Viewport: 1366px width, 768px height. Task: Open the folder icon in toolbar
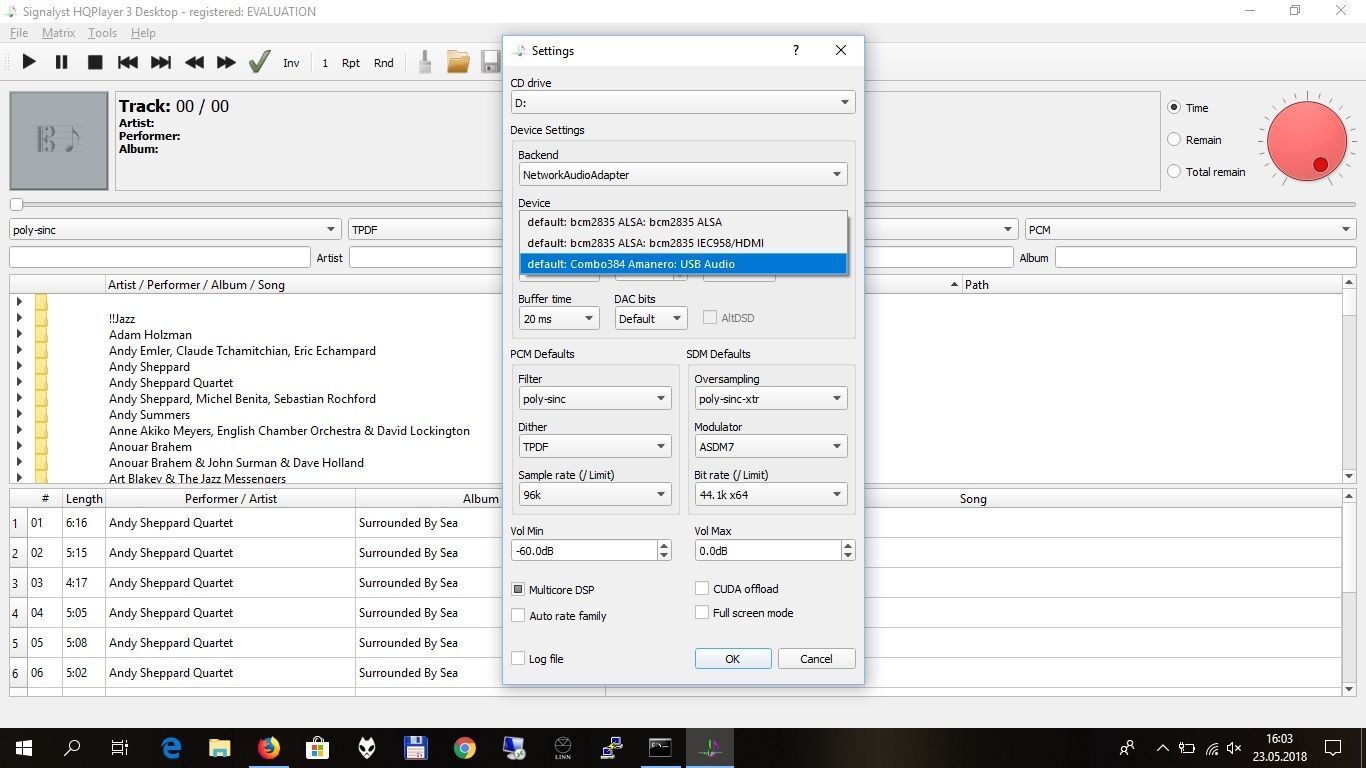(x=458, y=62)
